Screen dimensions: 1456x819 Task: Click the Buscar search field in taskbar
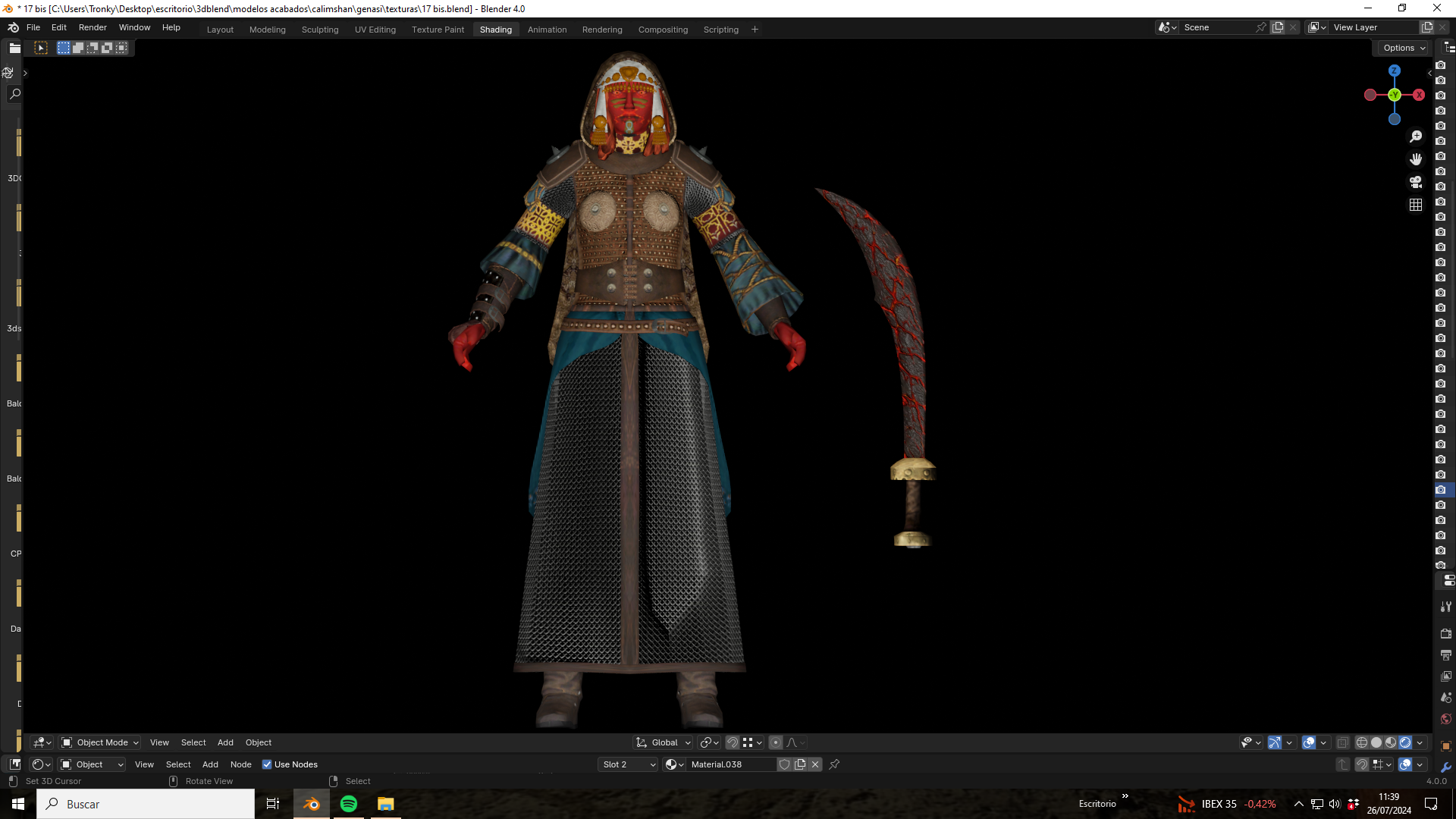click(146, 804)
